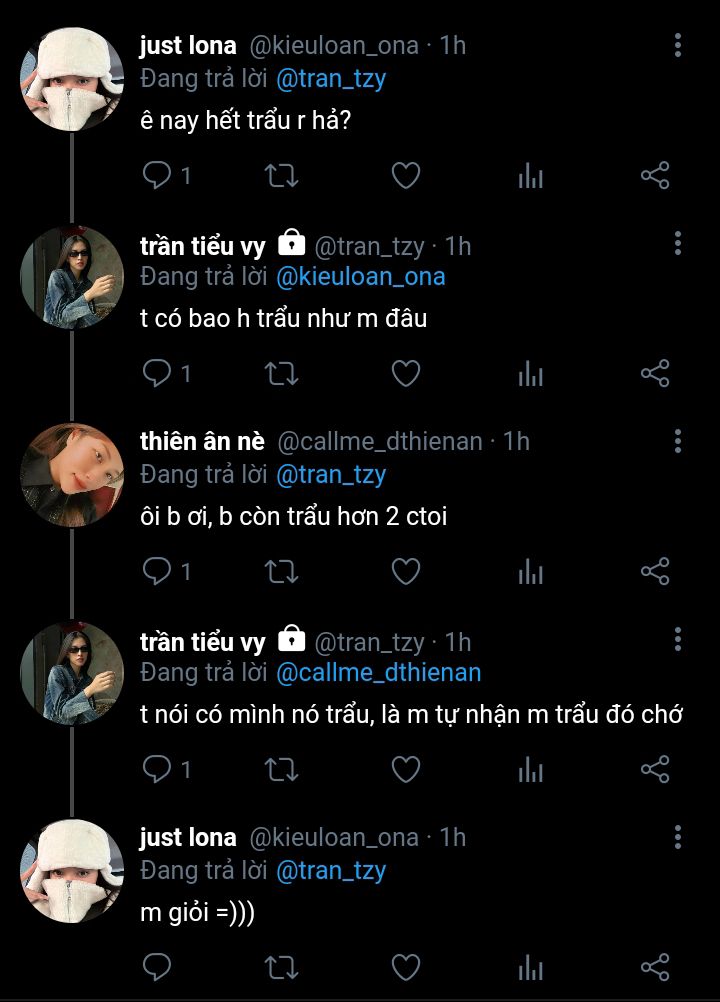Open the first trần tiểu vy avatar
The height and width of the screenshot is (1002, 720).
[71, 277]
